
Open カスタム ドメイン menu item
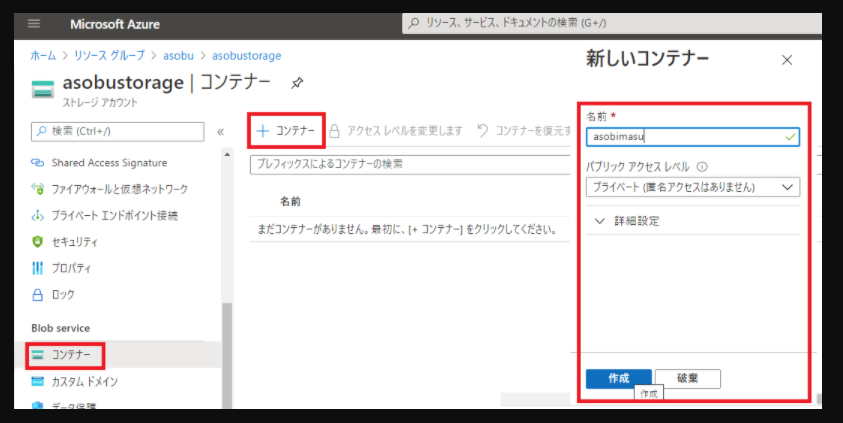click(x=84, y=382)
